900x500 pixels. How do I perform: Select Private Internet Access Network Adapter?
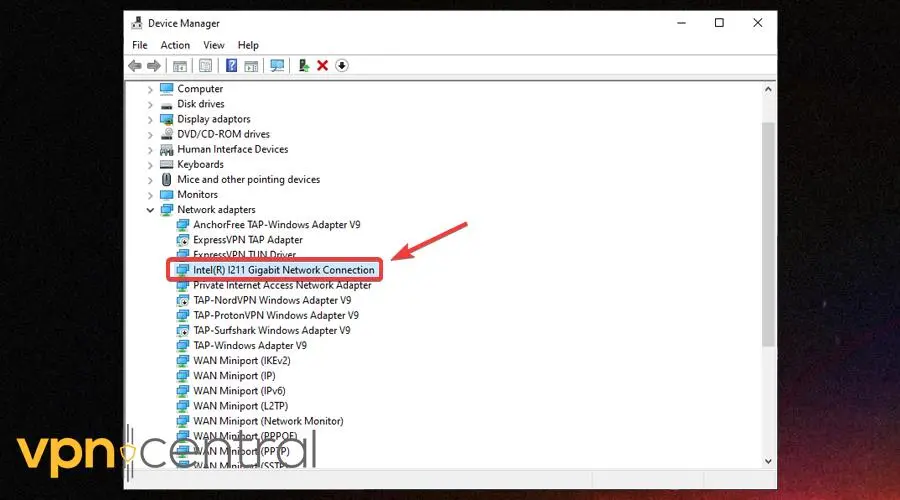click(282, 285)
